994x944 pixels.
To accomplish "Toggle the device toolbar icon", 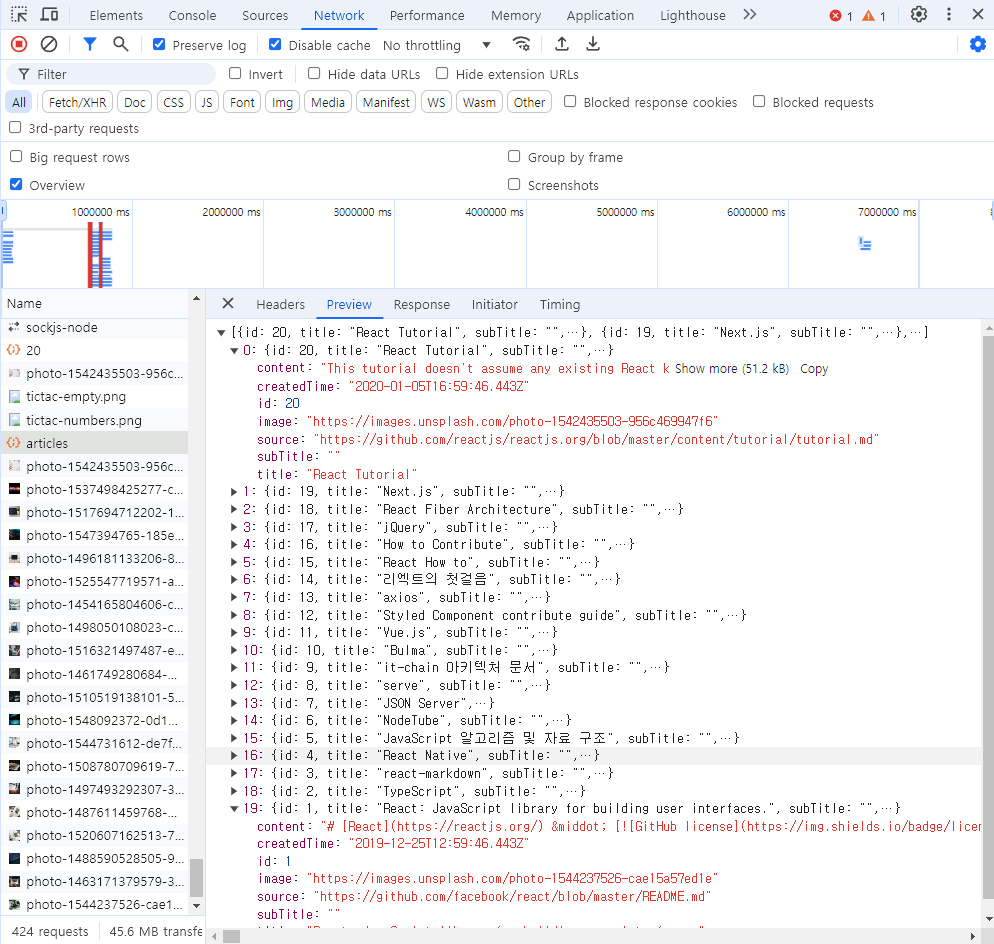I will click(x=49, y=15).
